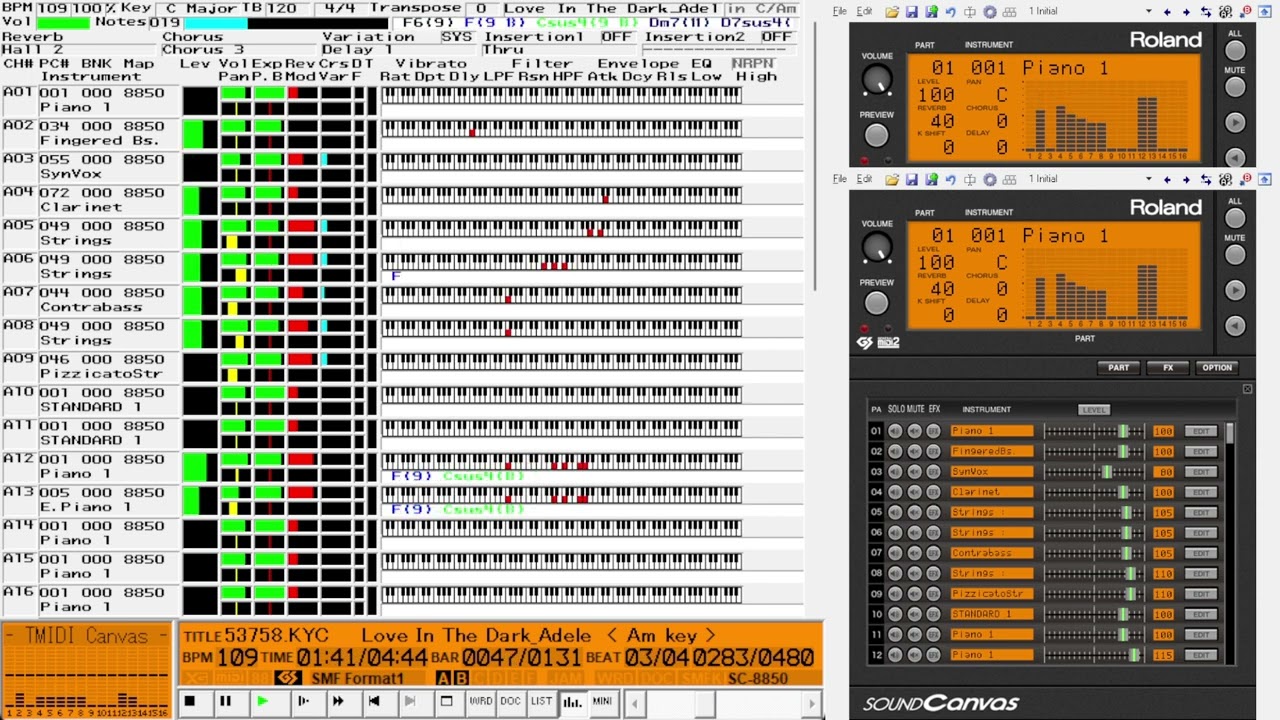This screenshot has width=1280, height=720.
Task: Click PREVIEW button on lower Sound Canvas
Action: click(876, 302)
